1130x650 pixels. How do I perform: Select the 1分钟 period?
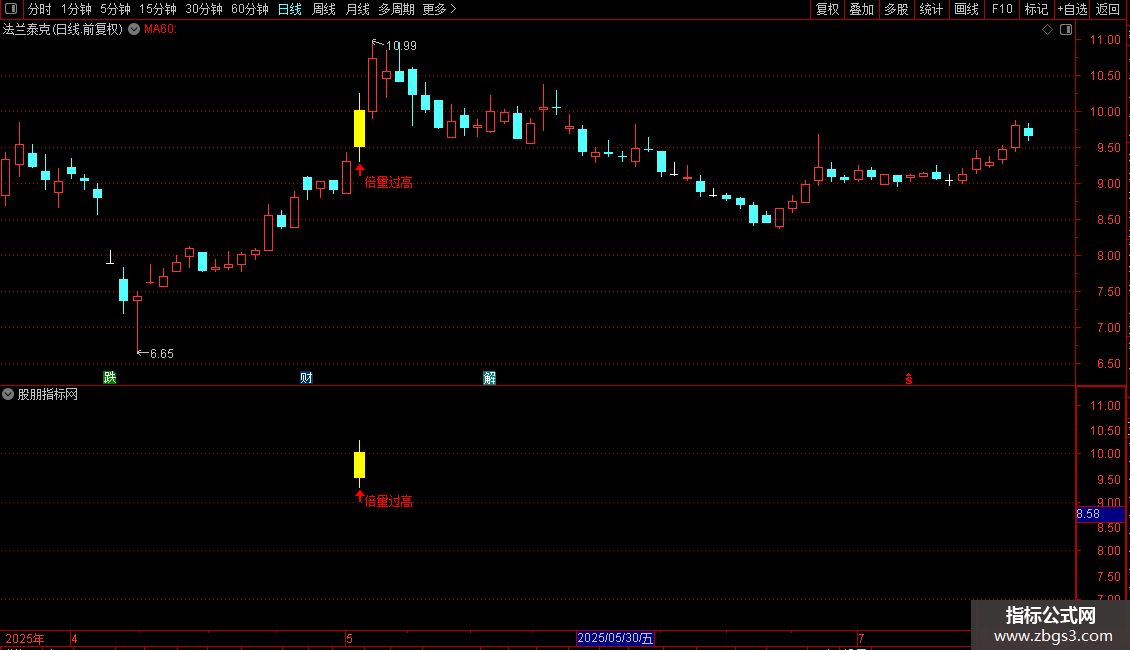tap(76, 9)
